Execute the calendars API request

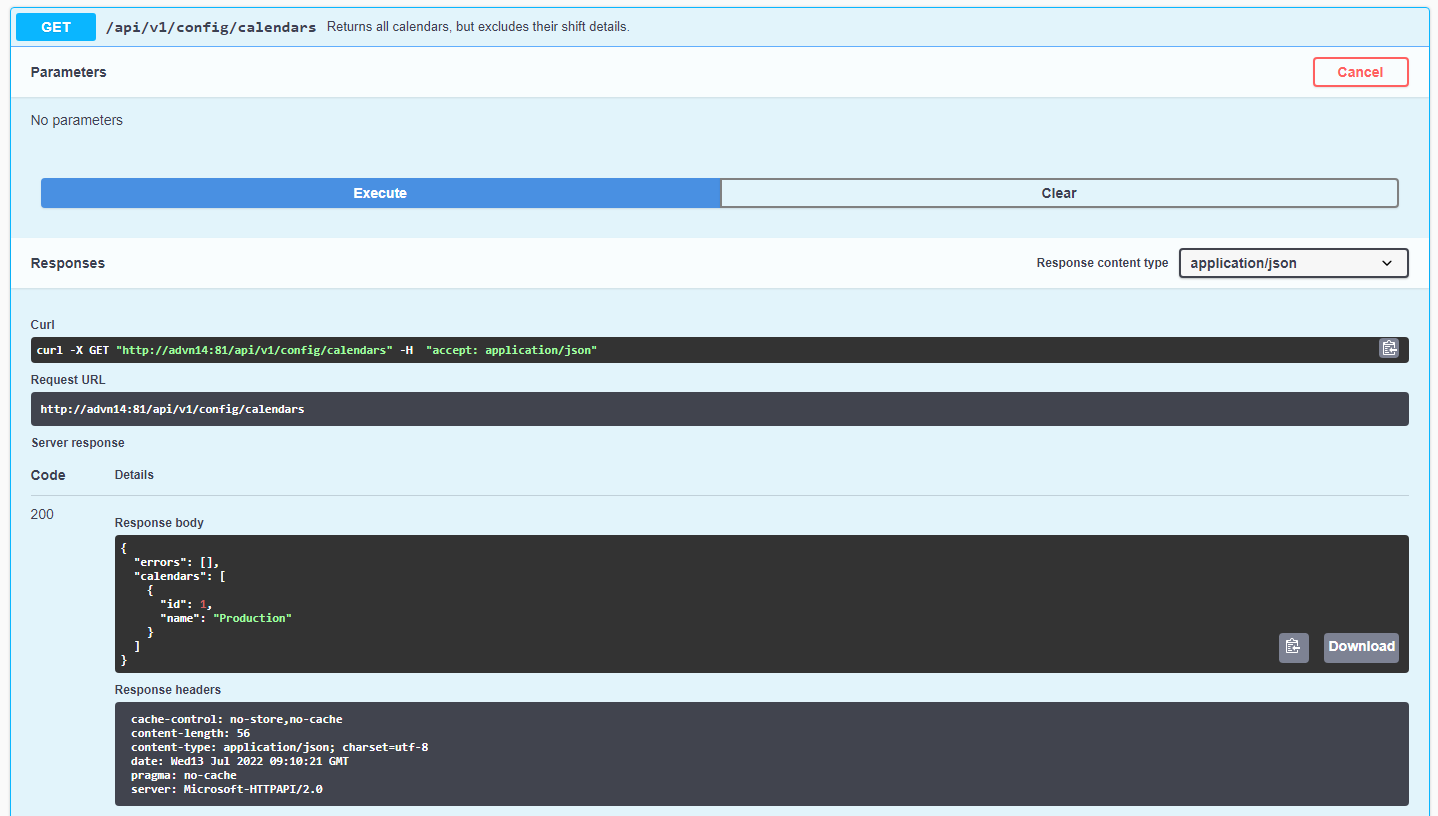tap(380, 192)
